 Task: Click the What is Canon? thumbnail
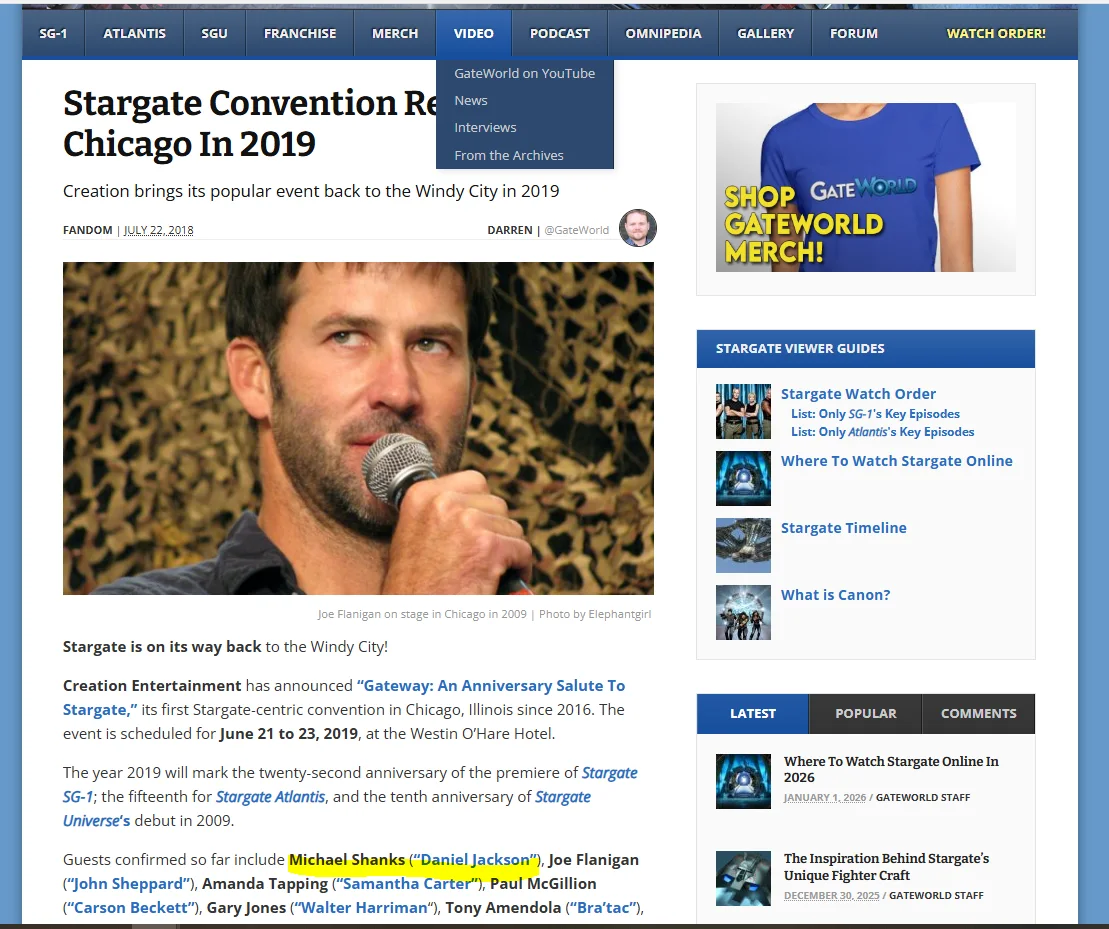click(x=743, y=612)
